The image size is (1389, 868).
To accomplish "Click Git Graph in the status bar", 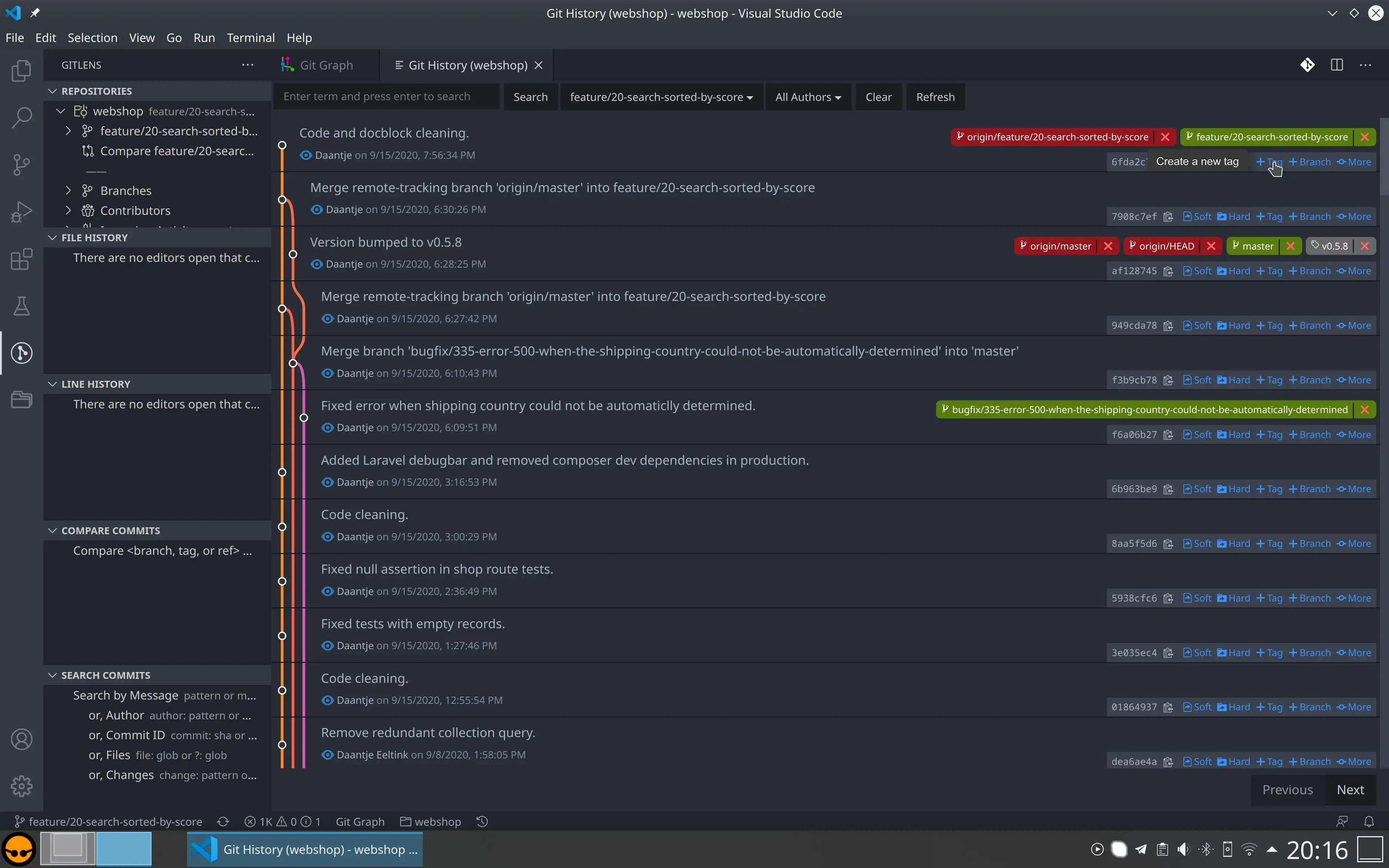I will tap(360, 821).
